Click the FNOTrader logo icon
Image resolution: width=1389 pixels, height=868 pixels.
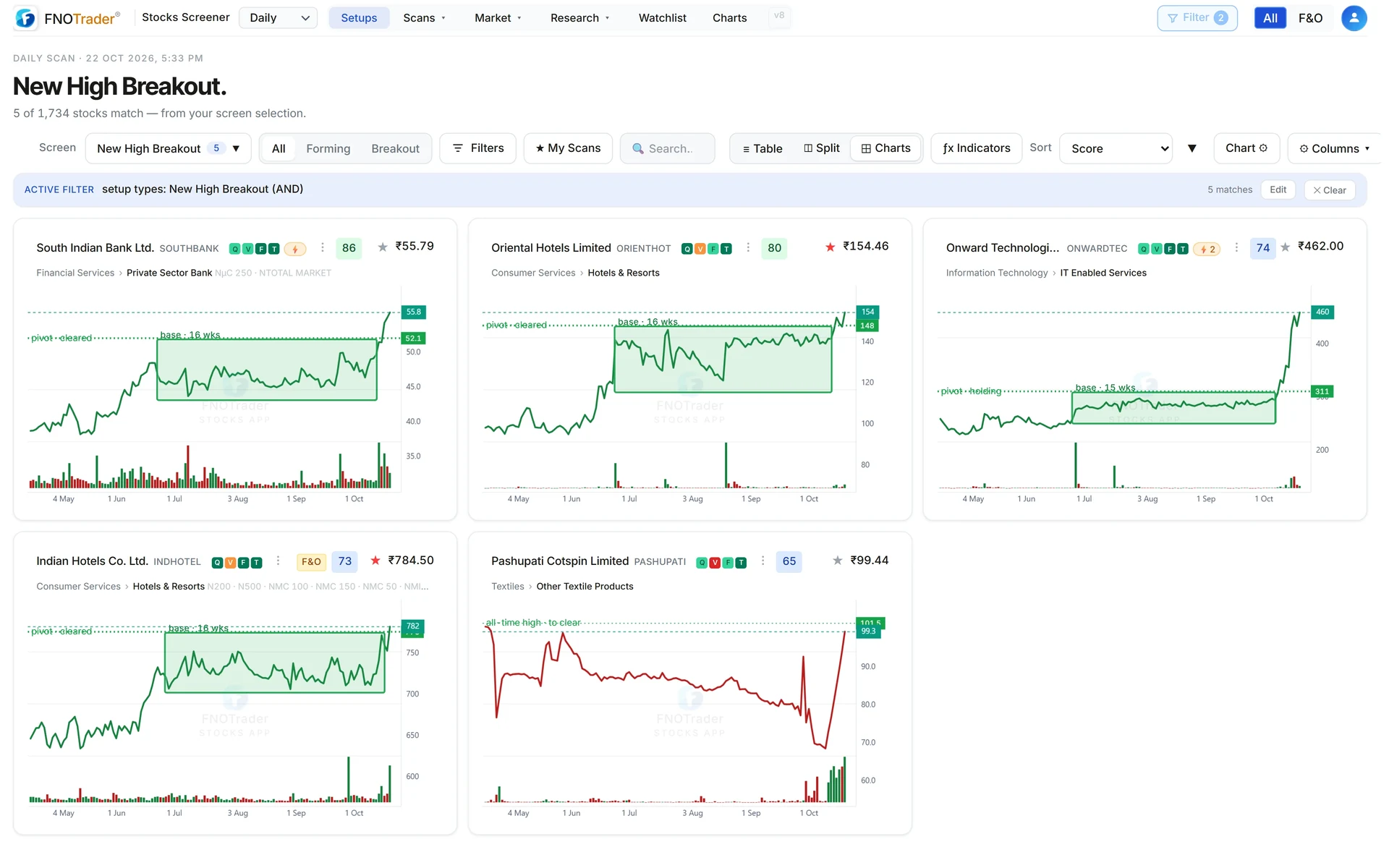[25, 18]
